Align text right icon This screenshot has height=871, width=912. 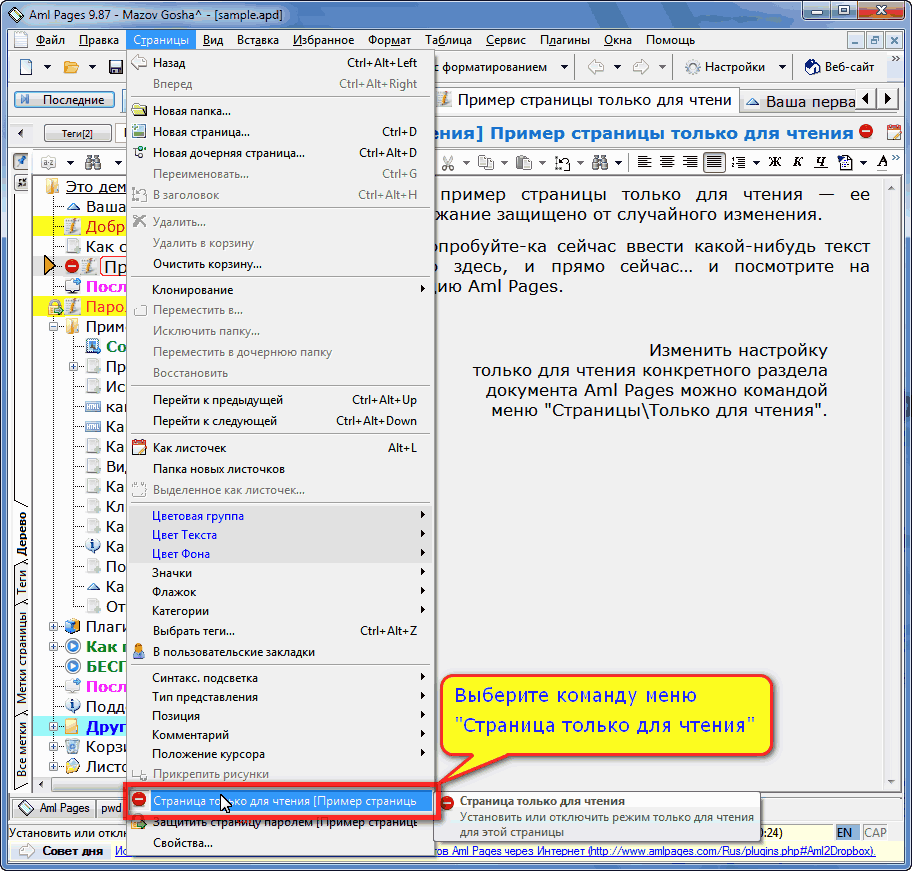[x=690, y=162]
